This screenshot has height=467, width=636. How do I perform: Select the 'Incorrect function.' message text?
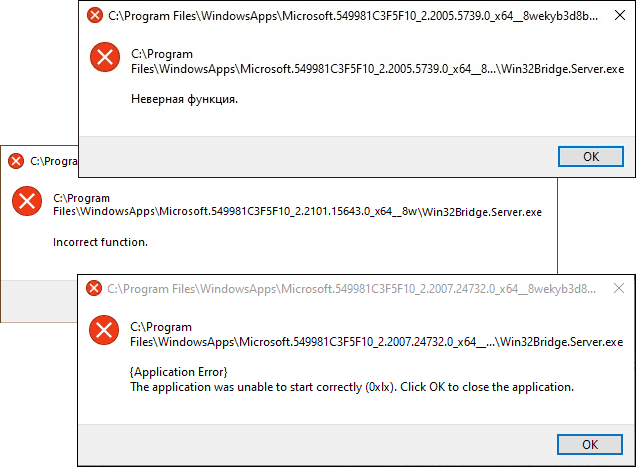(101, 242)
